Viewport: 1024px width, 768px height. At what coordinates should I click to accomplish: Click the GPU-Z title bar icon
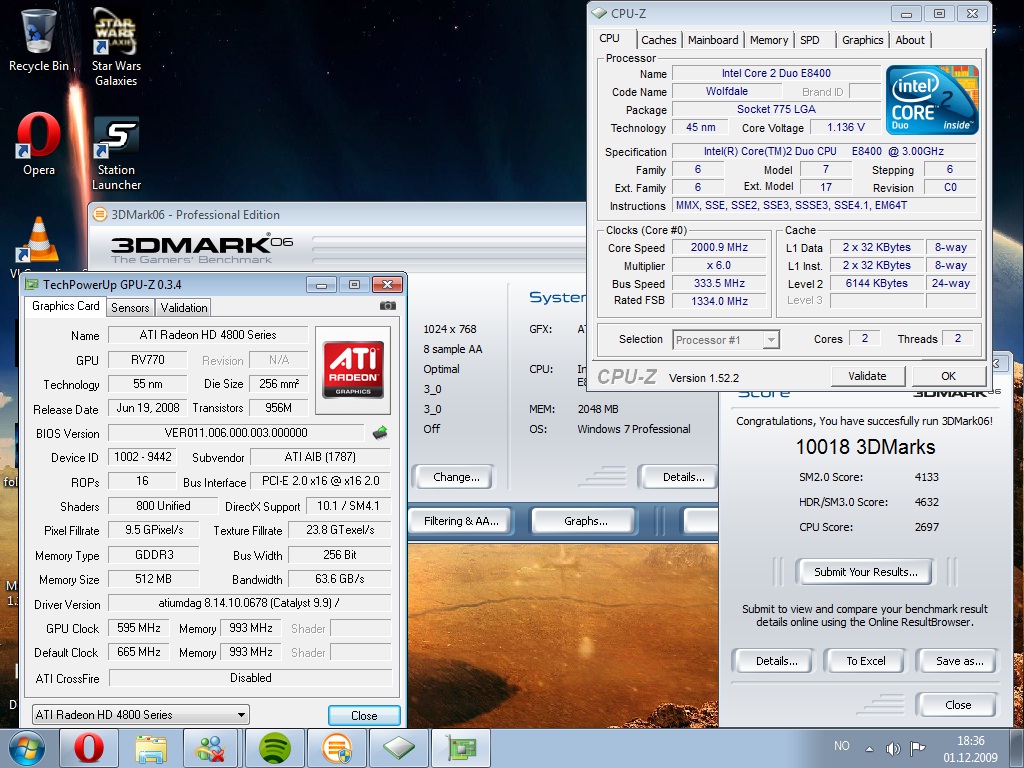[31, 284]
